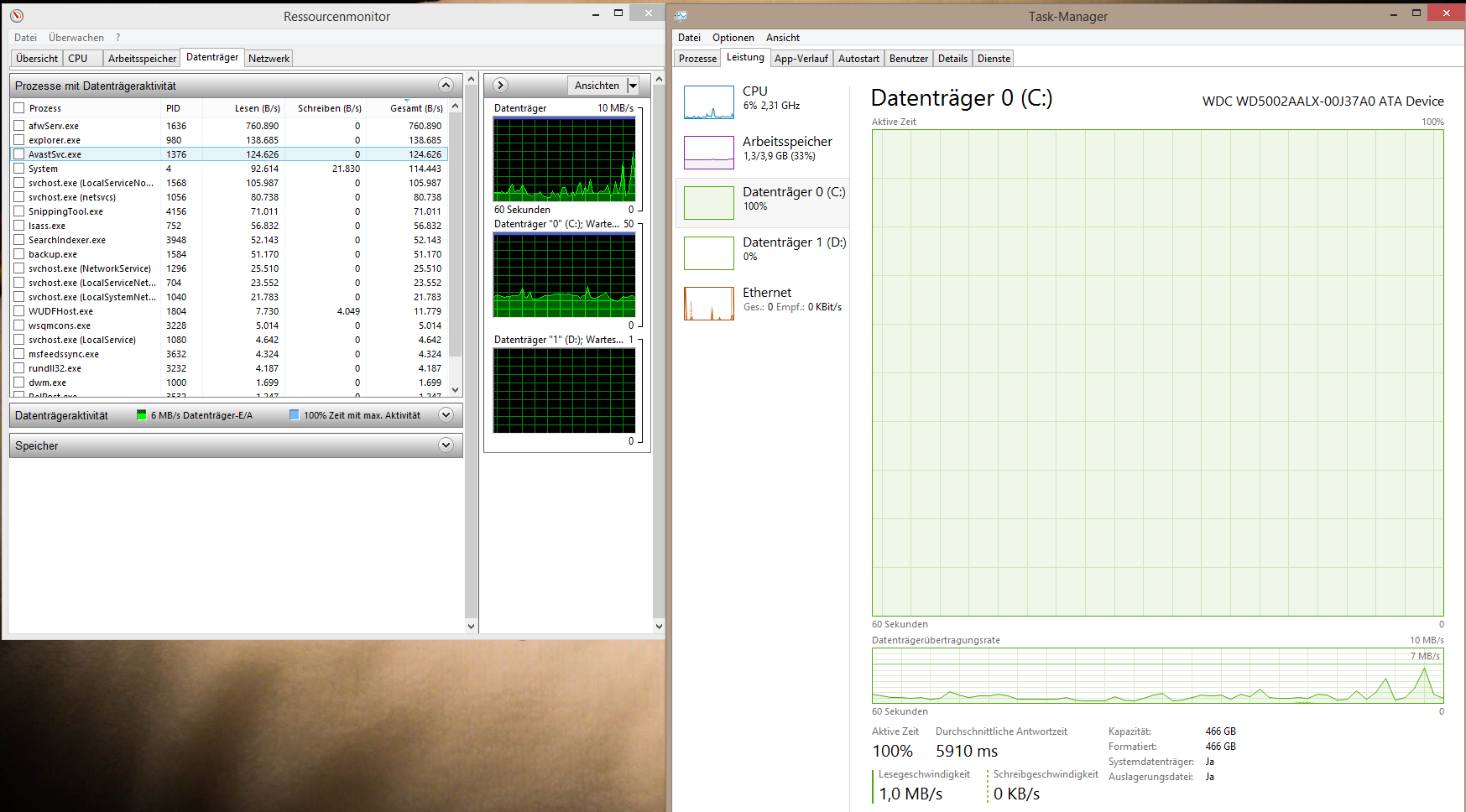Click graphs pane scrollbar down arrow
Image resolution: width=1466 pixels, height=812 pixels.
click(659, 626)
